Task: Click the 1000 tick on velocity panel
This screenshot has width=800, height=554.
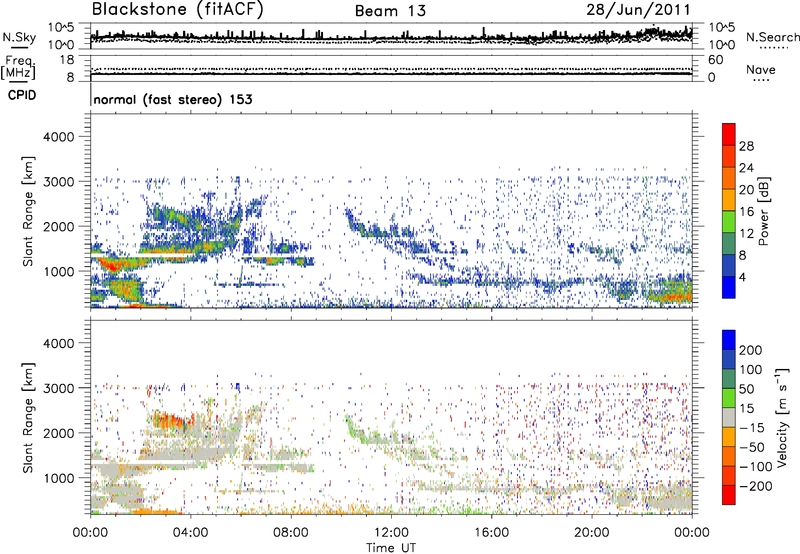Action: click(x=58, y=478)
